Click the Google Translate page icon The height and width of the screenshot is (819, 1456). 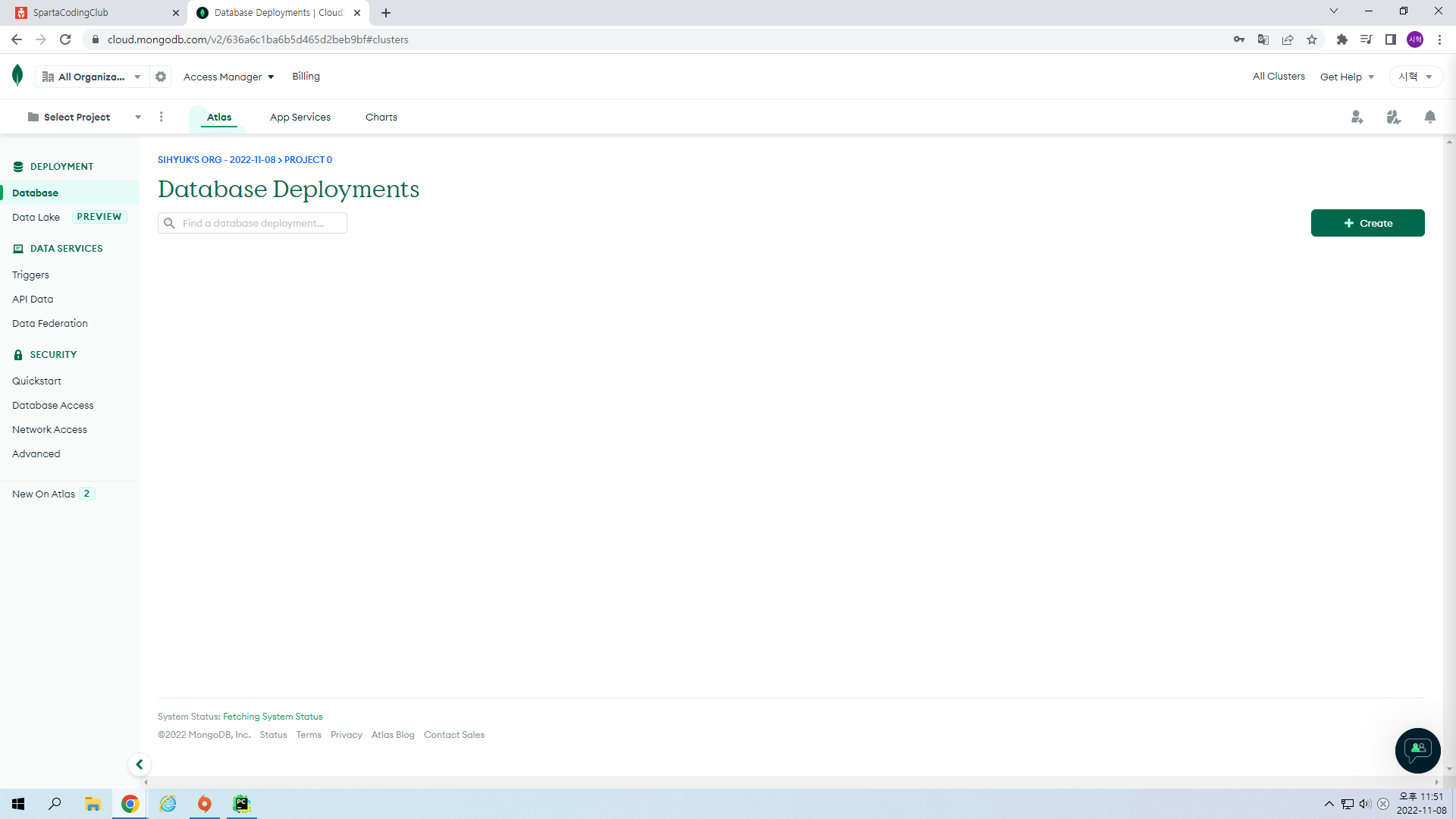(x=1263, y=39)
